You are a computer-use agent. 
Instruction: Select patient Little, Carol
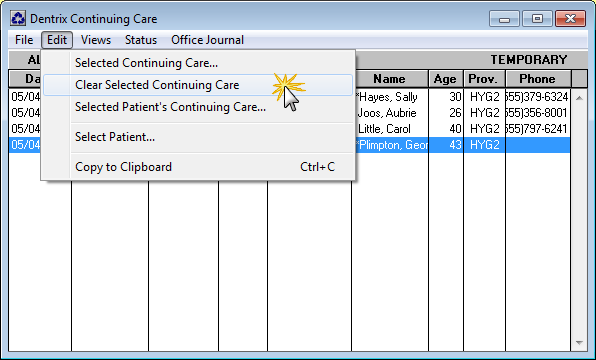tap(384, 129)
